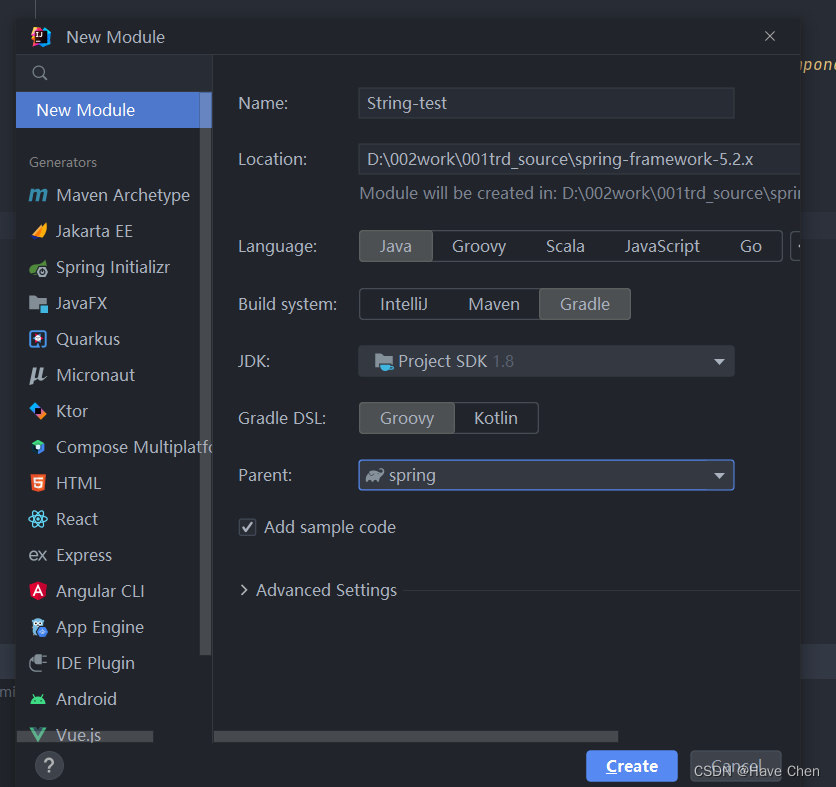836x787 pixels.
Task: Click the Quarkus icon
Action: 38,339
